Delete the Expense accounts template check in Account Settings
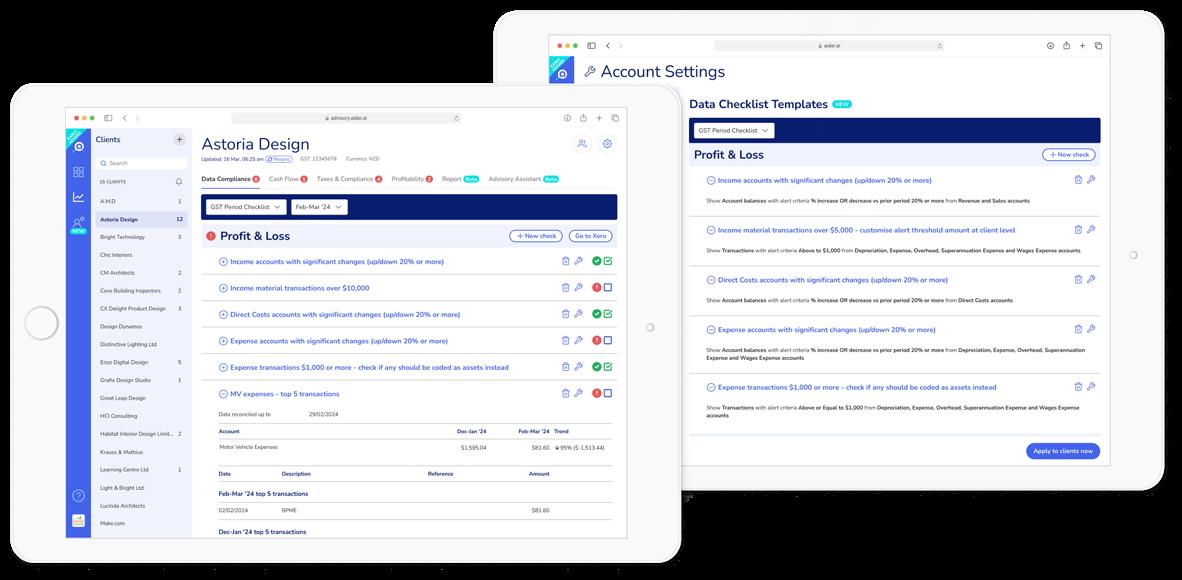1182x580 pixels. pyautogui.click(x=1078, y=329)
